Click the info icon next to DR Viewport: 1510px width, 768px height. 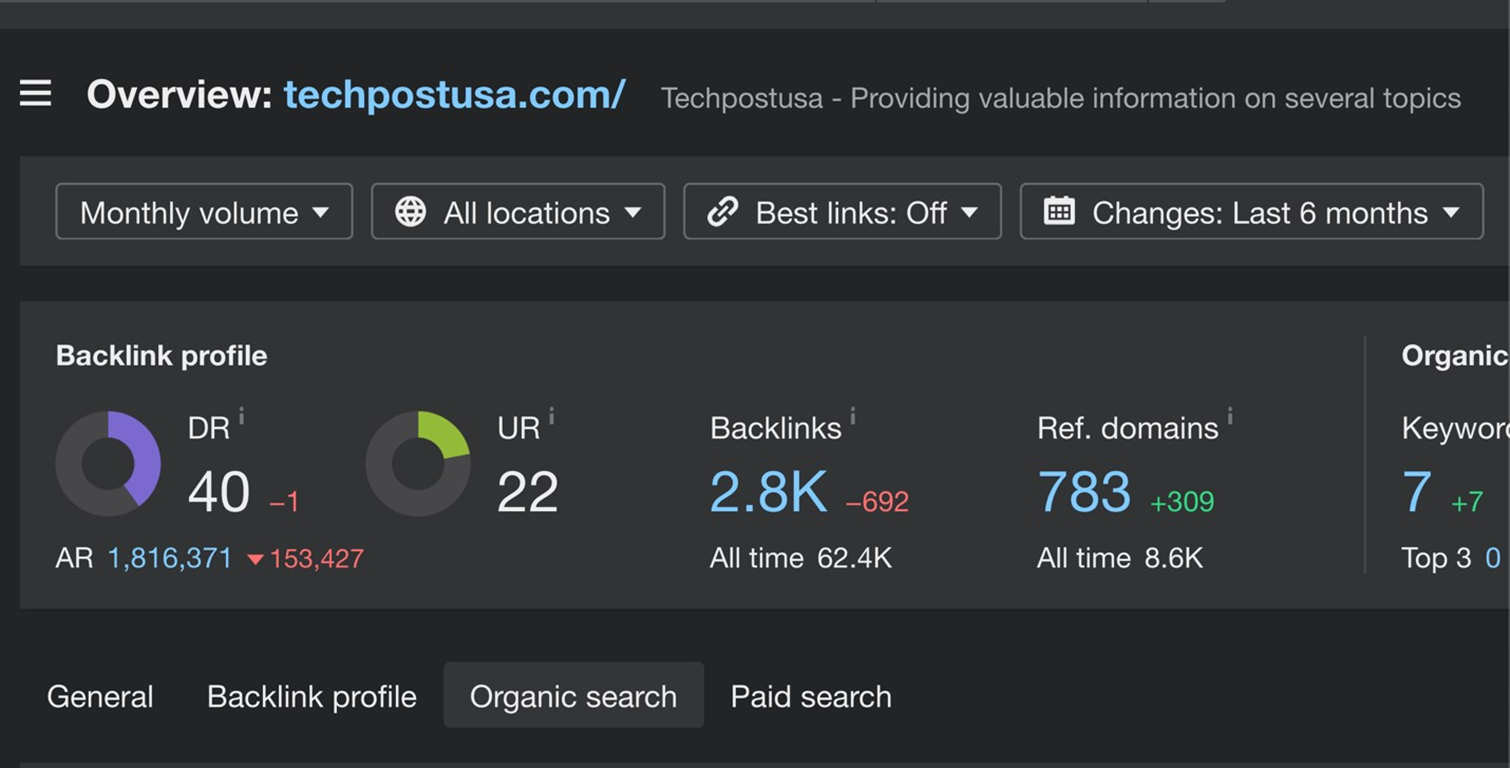tap(241, 415)
